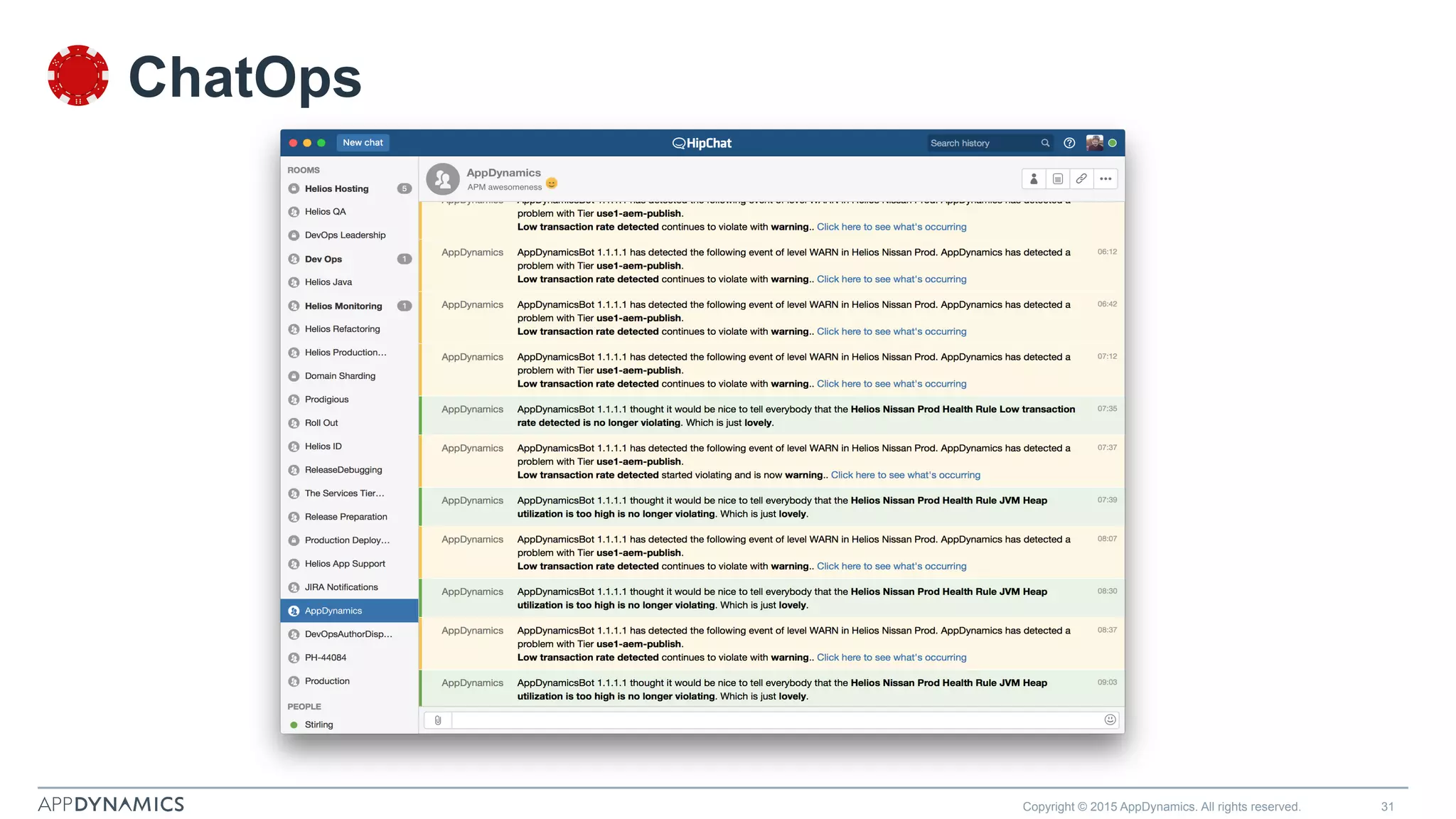Click the unread badge on Helios Monitoring
The image size is (1456, 819).
[404, 306]
